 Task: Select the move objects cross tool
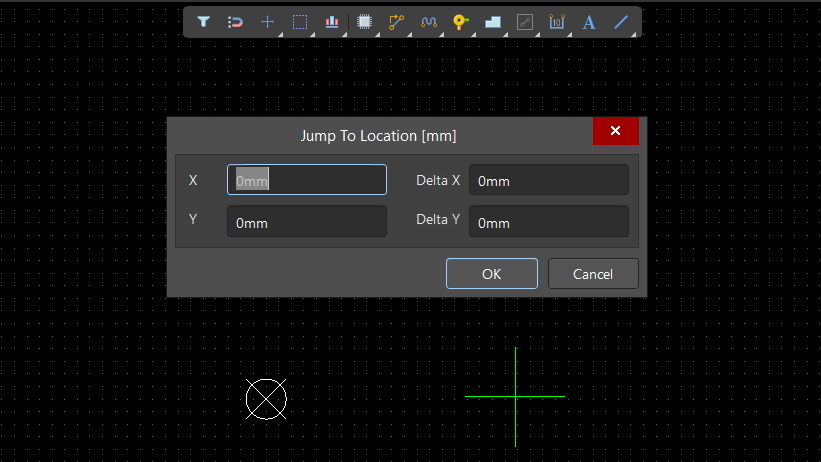[x=267, y=21]
